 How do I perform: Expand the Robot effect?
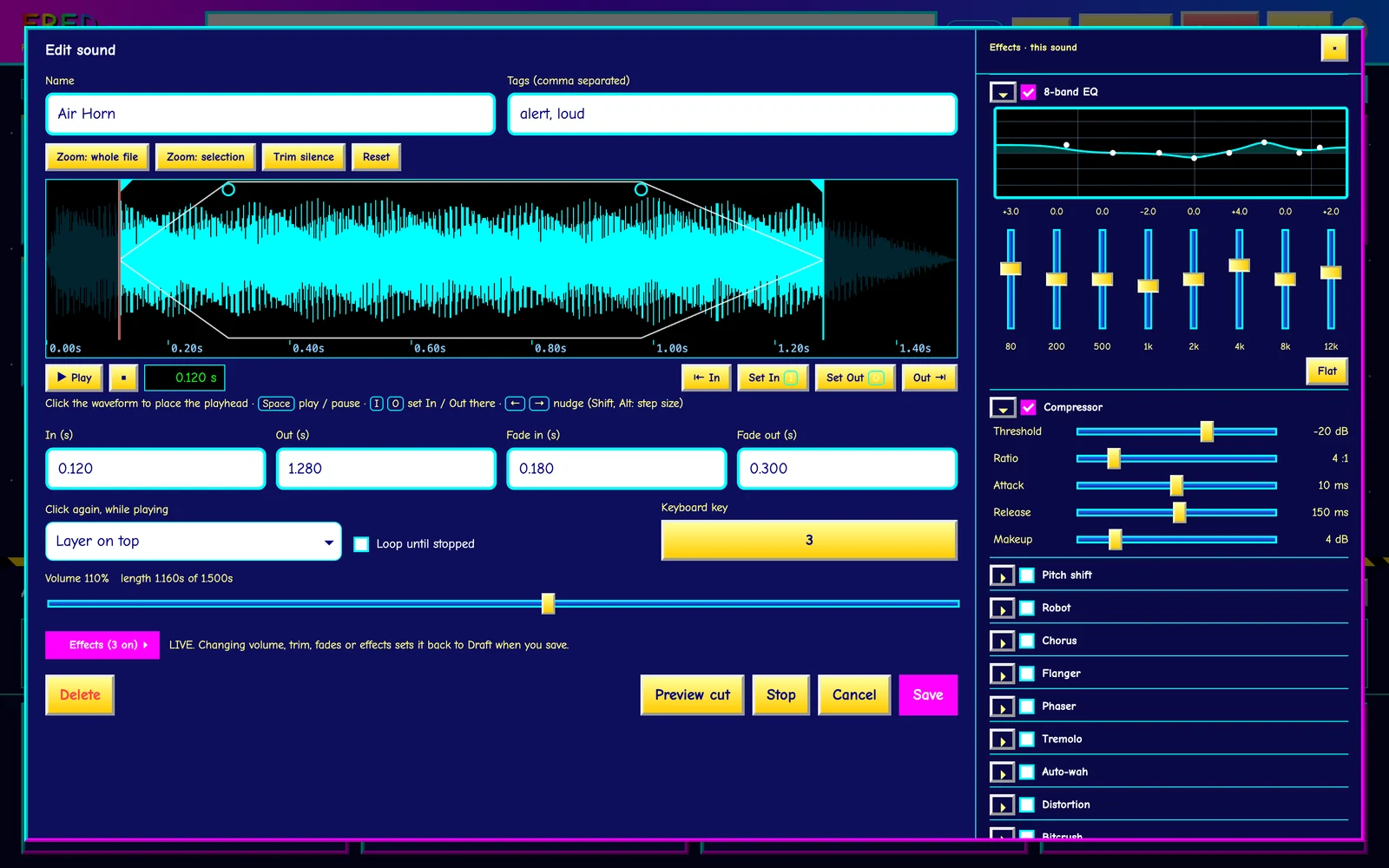1002,608
